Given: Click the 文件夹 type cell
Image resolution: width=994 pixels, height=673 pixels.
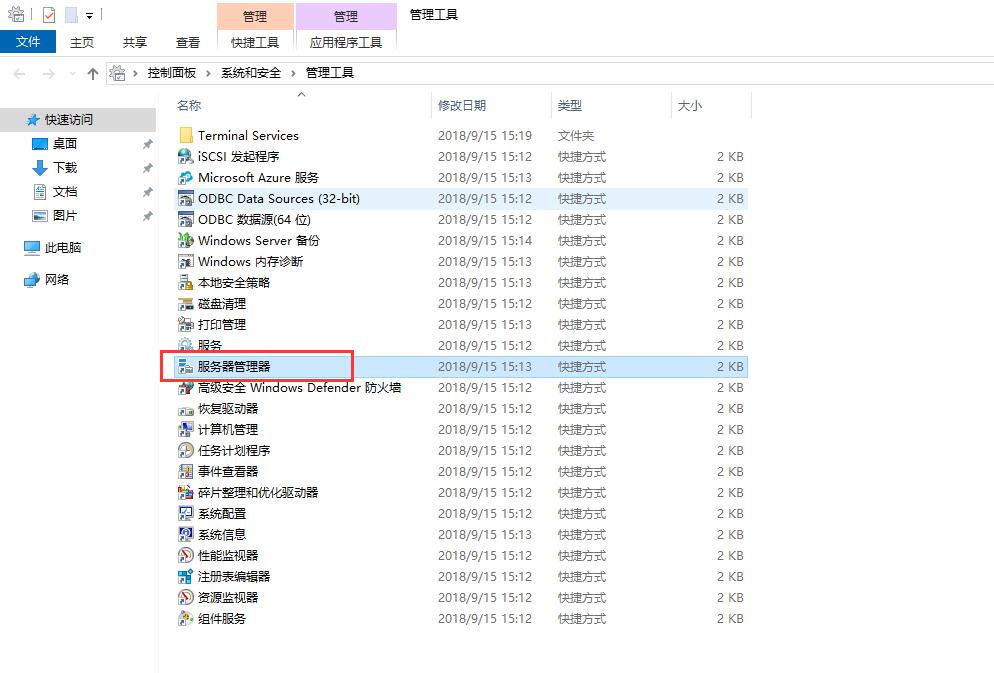Looking at the screenshot, I should click(576, 136).
